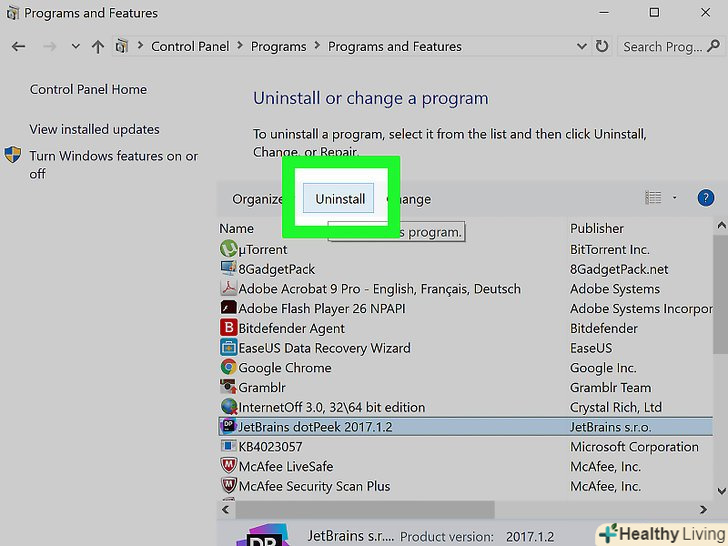Image resolution: width=728 pixels, height=546 pixels.
Task: Select the µTorrent program name
Action: [x=263, y=250]
